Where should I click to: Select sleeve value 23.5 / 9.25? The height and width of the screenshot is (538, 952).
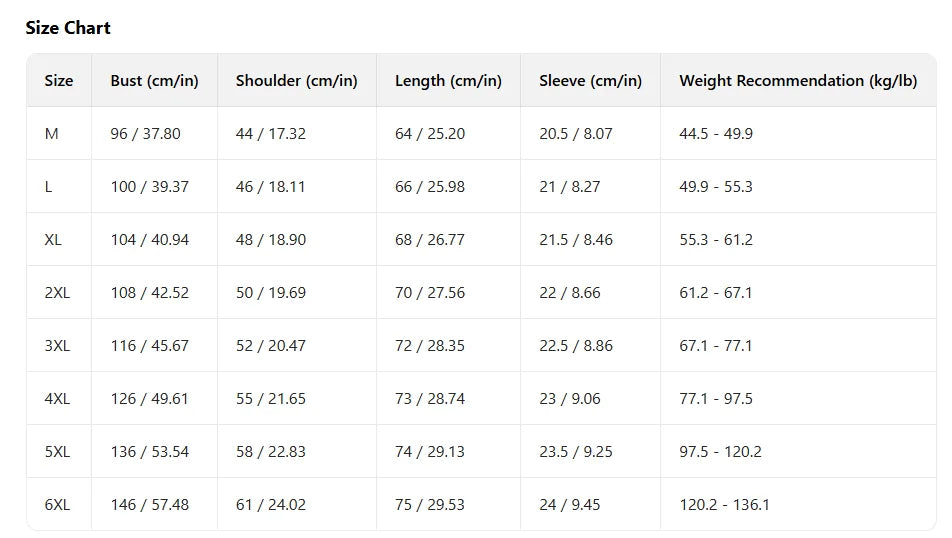[x=576, y=452]
